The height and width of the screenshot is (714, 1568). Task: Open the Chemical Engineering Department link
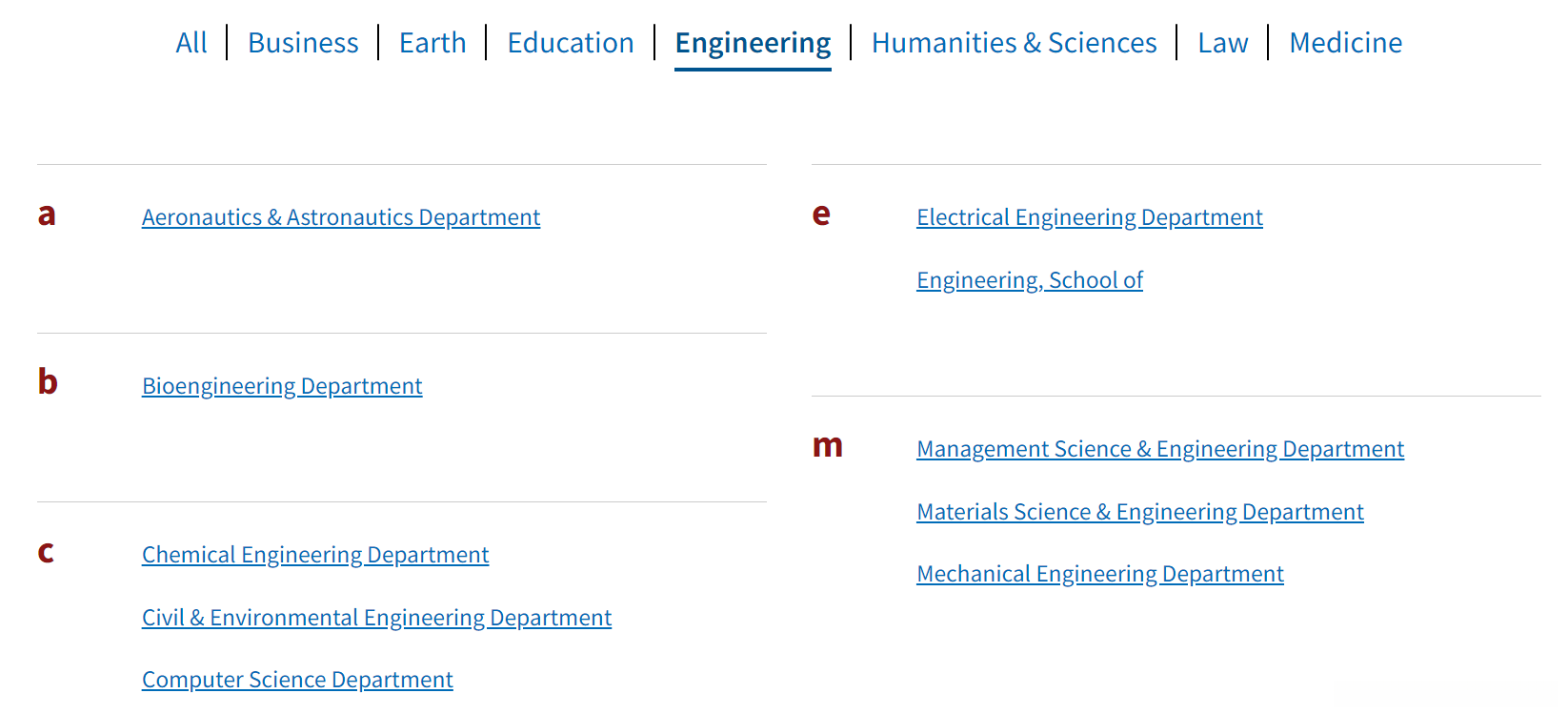click(x=315, y=555)
